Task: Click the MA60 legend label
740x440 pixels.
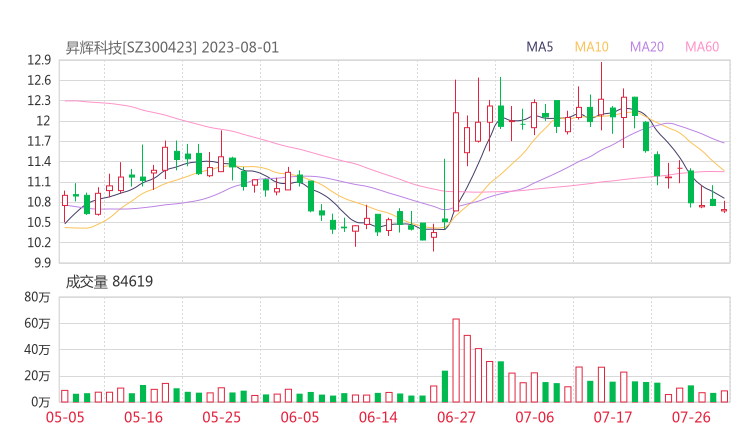Action: tap(702, 47)
